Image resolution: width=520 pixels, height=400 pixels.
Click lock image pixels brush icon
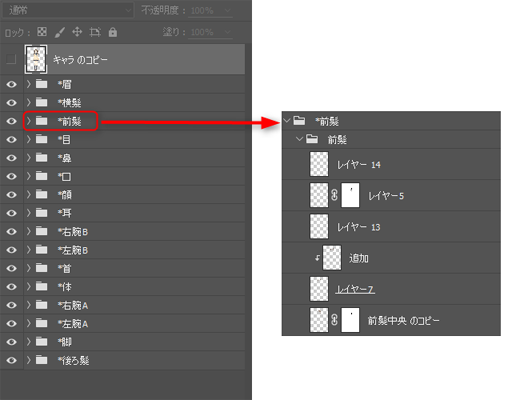[x=60, y=32]
